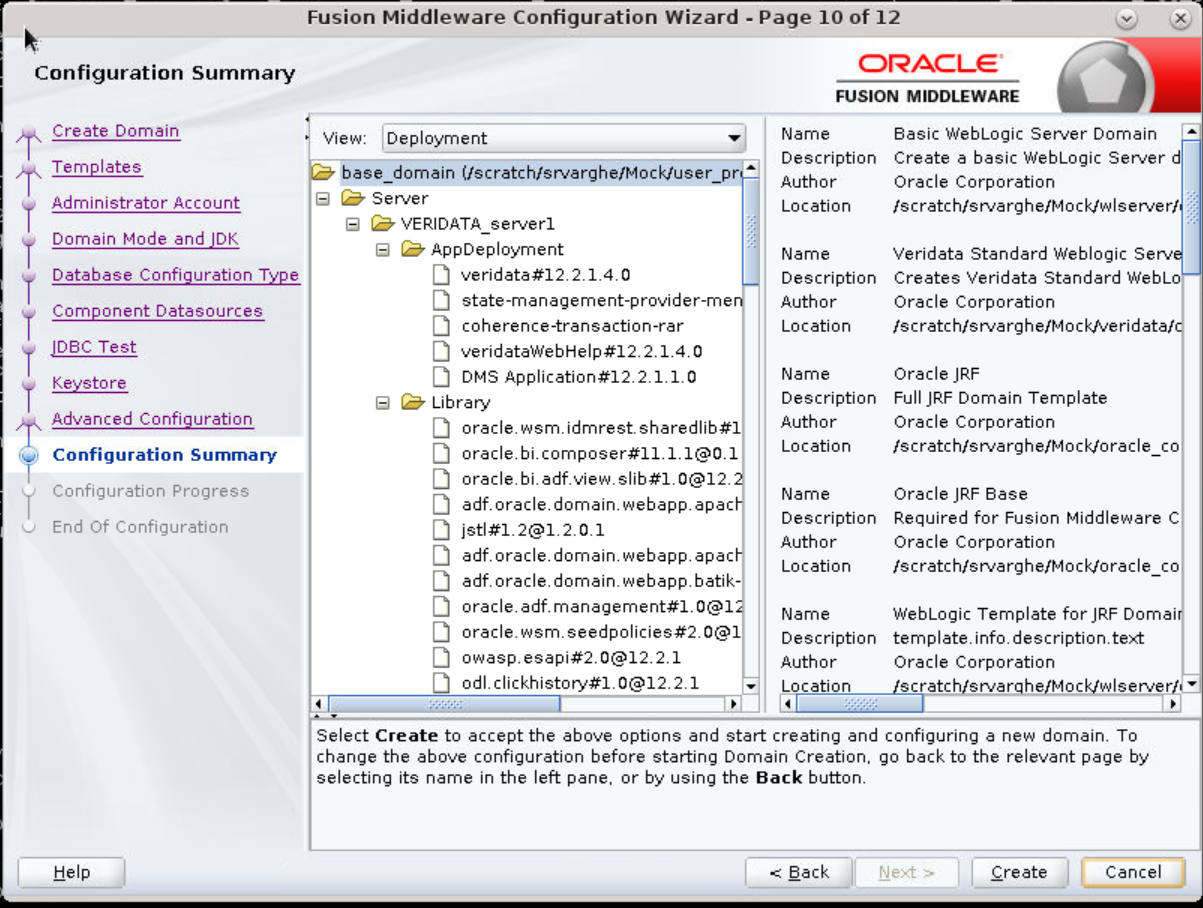Select the current Configuration Summary step
The width and height of the screenshot is (1203, 908).
(164, 455)
